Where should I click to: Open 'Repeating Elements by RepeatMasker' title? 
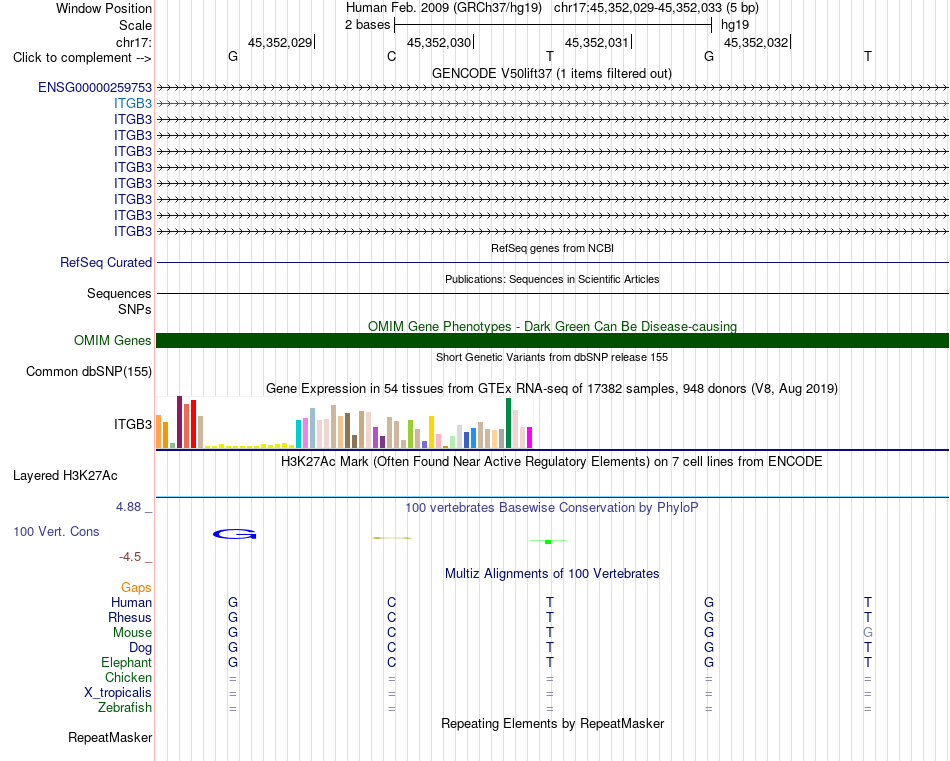click(552, 723)
